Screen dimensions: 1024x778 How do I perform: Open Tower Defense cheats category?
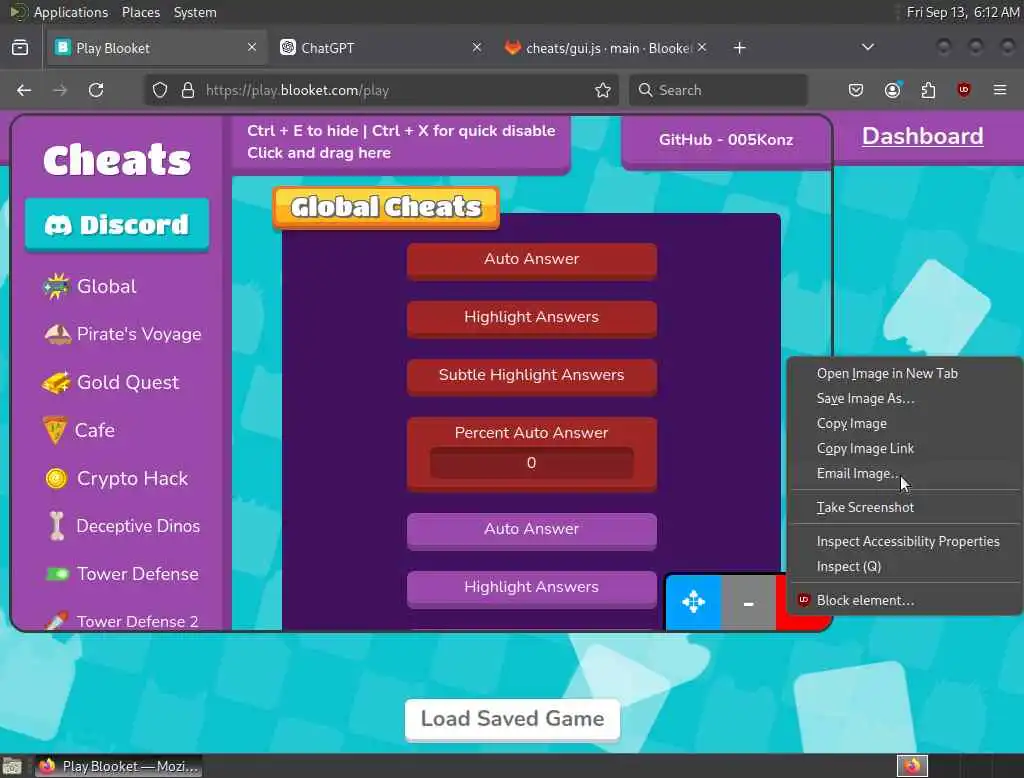click(121, 574)
